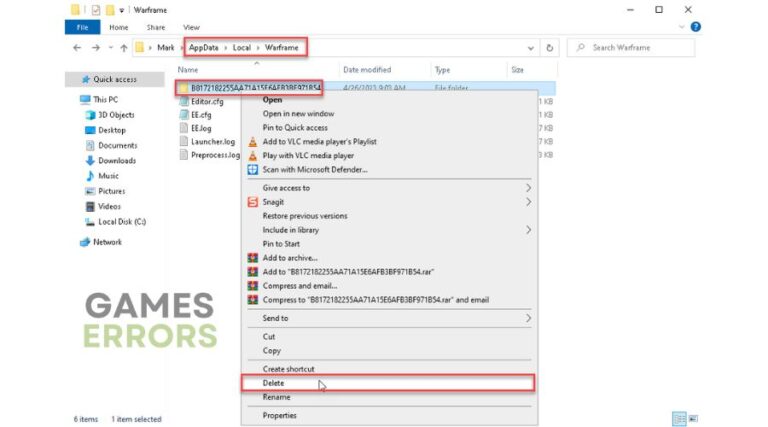Select Mark in the address path
768x427 pixels.
click(166, 47)
